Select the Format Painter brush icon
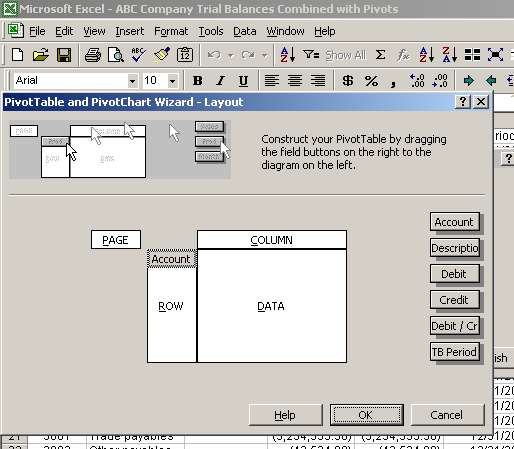Screen dimensions: 514x449 [x=162, y=55]
